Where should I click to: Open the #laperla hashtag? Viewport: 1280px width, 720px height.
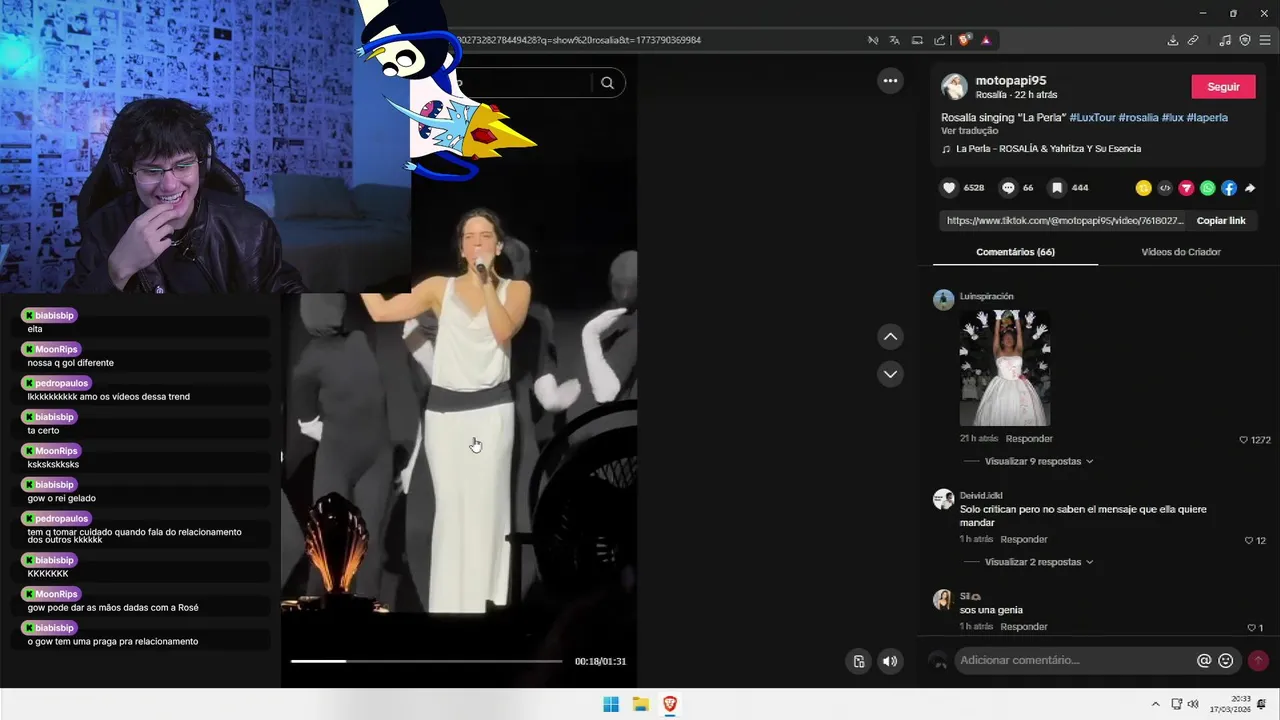(1207, 117)
